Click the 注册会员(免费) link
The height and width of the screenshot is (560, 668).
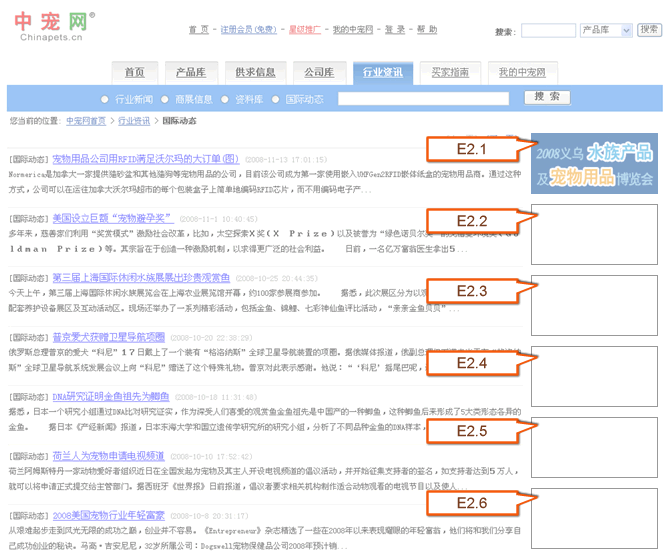[x=251, y=31]
